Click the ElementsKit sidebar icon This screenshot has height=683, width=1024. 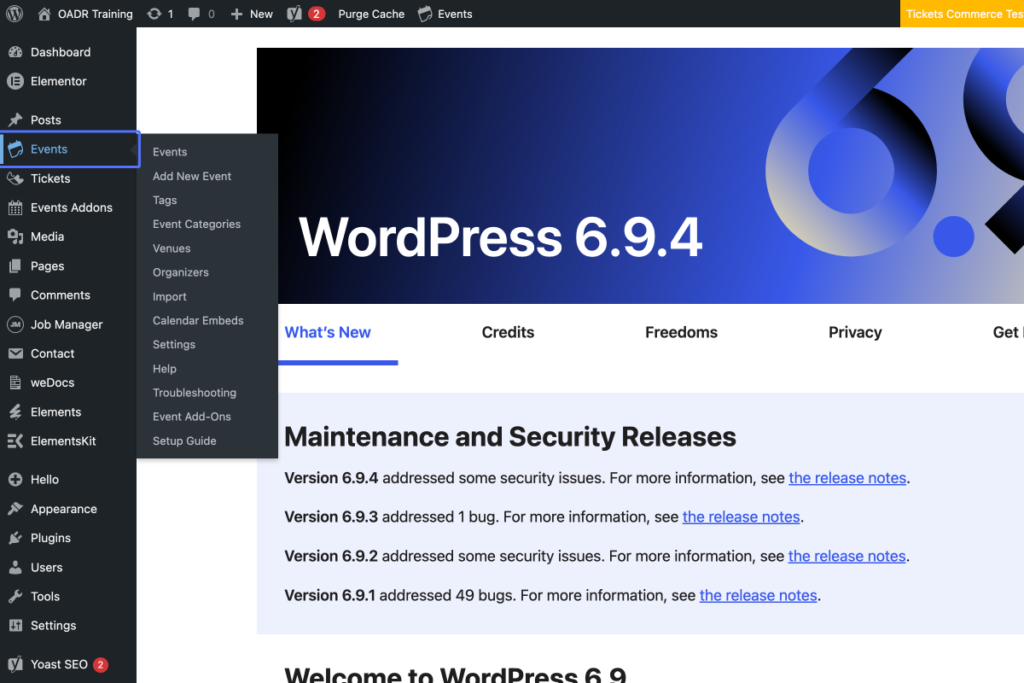[x=15, y=441]
